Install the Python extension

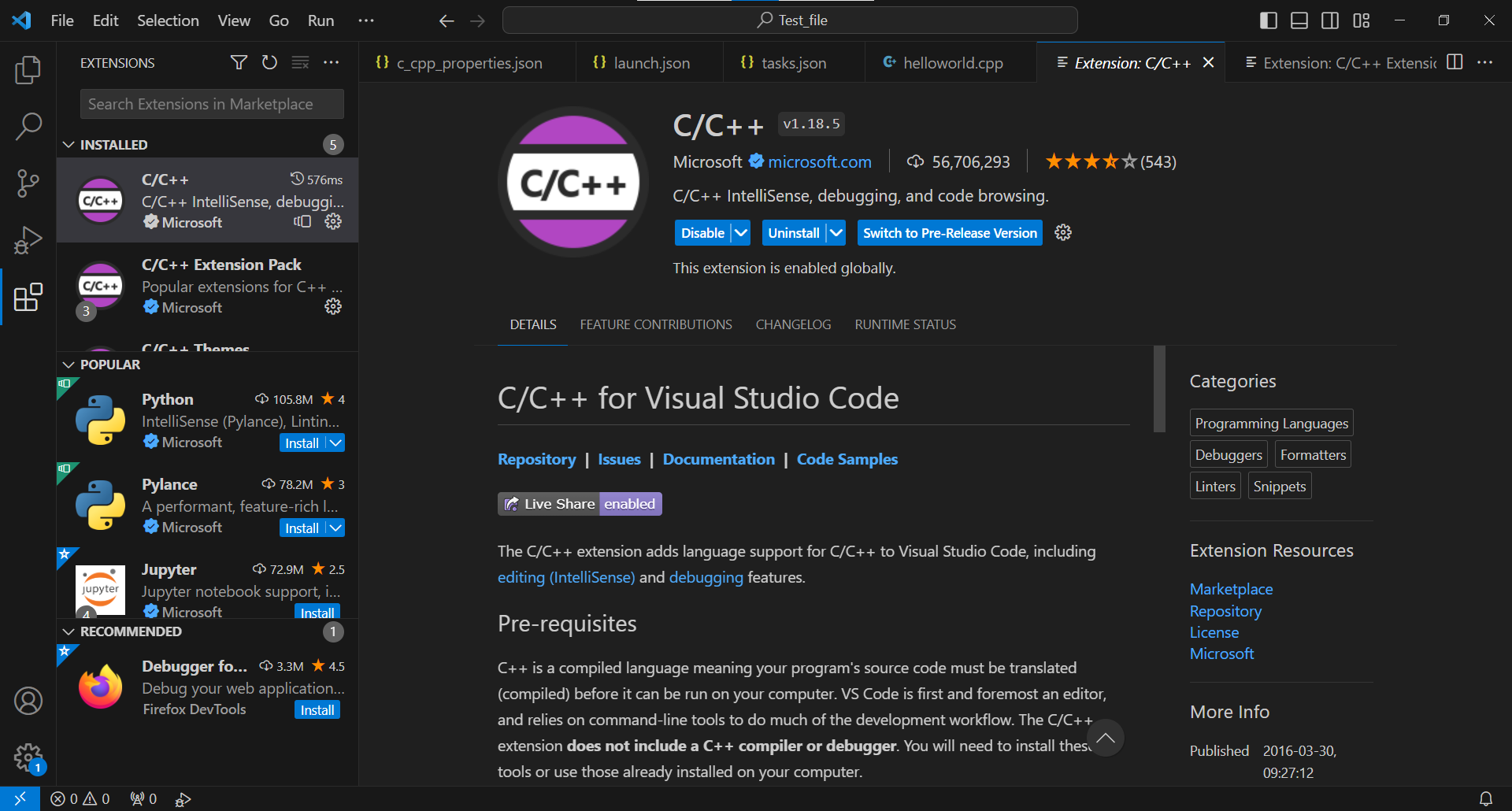click(302, 443)
